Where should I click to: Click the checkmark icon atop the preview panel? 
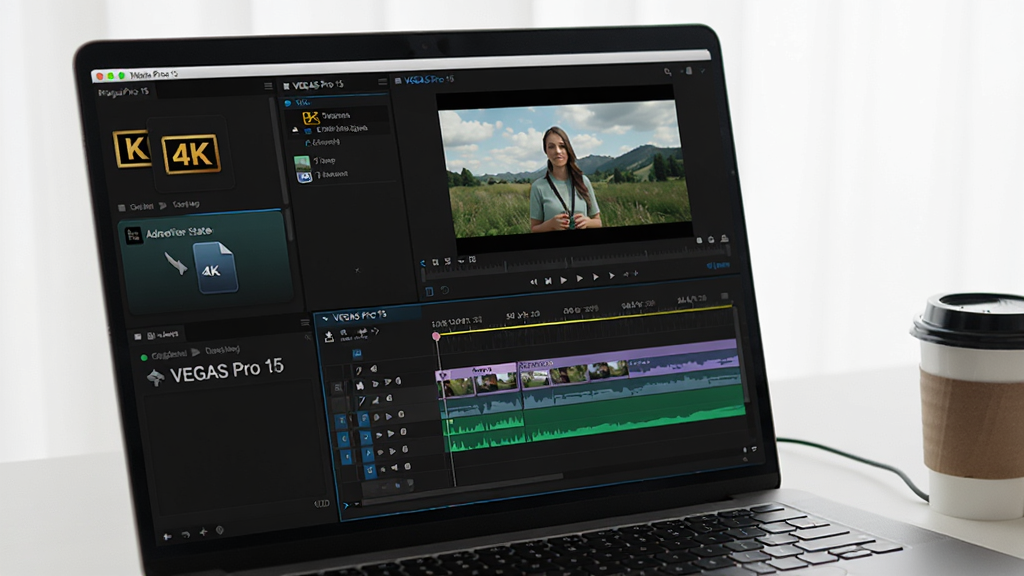703,71
